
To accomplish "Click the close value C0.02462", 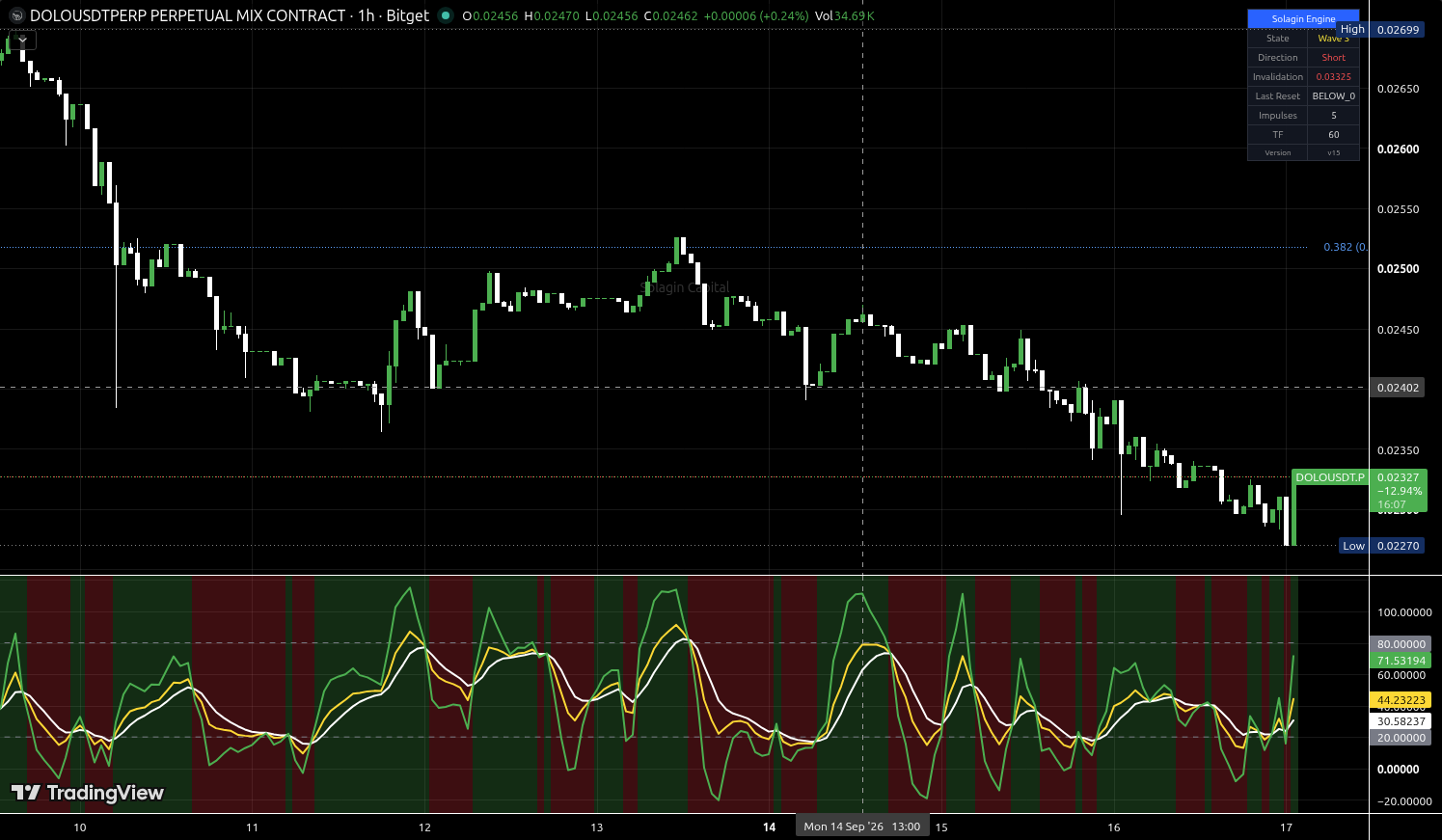I will (x=670, y=16).
